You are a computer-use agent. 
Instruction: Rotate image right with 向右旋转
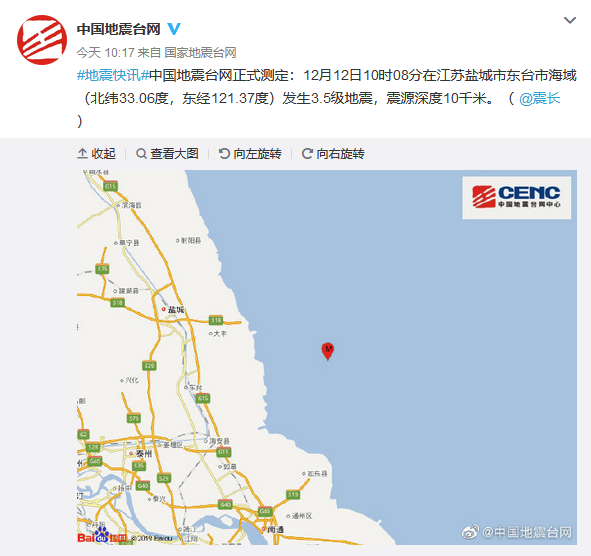[333, 153]
